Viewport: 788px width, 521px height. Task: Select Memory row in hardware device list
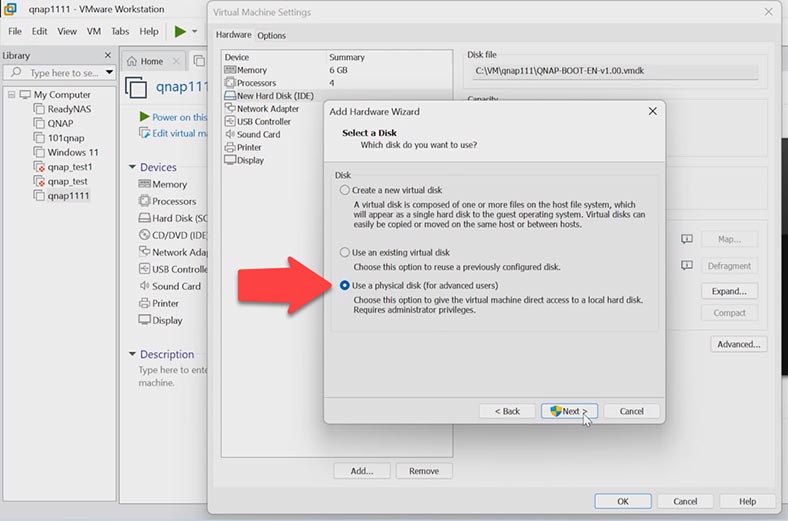[x=337, y=70]
